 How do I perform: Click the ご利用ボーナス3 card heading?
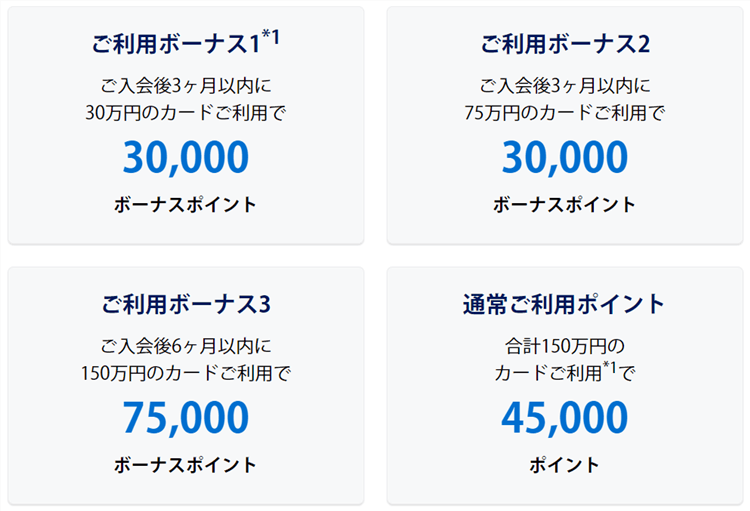coord(186,304)
